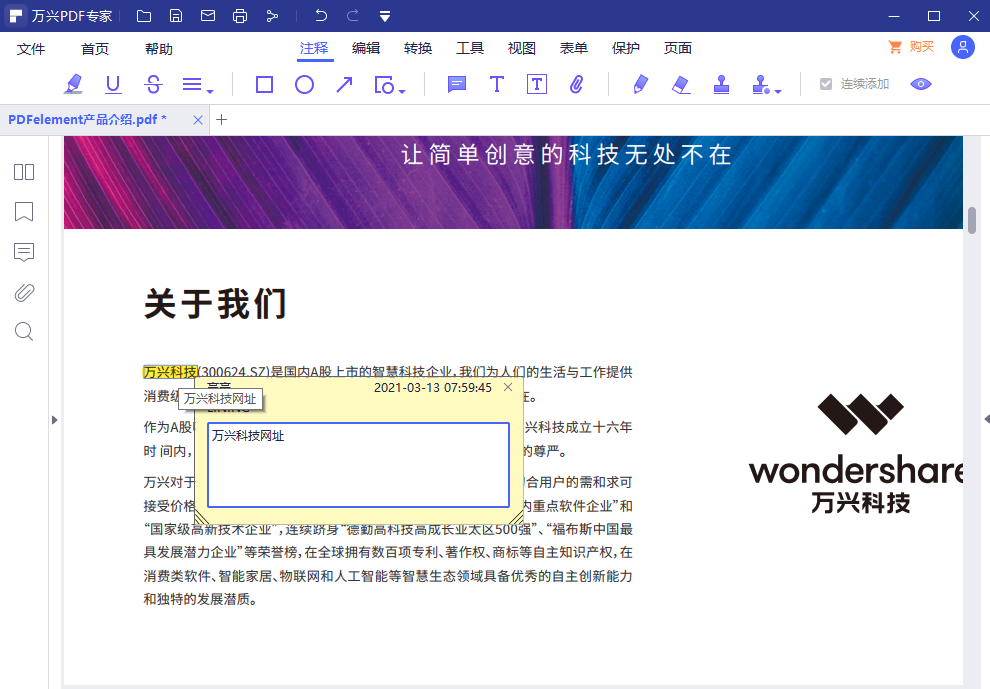Choose the Strikethrough tool
Screen dimensions: 990x689
pyautogui.click(x=153, y=84)
